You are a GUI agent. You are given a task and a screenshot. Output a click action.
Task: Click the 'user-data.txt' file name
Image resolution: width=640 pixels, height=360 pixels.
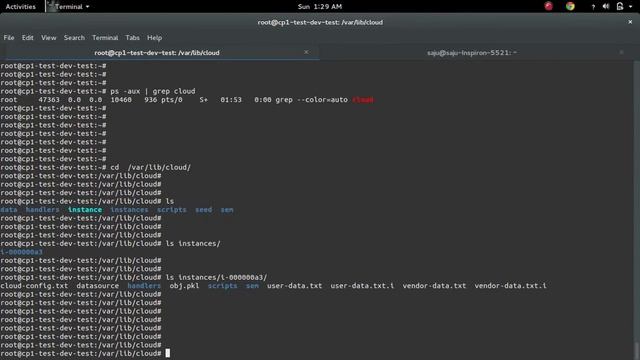294,286
